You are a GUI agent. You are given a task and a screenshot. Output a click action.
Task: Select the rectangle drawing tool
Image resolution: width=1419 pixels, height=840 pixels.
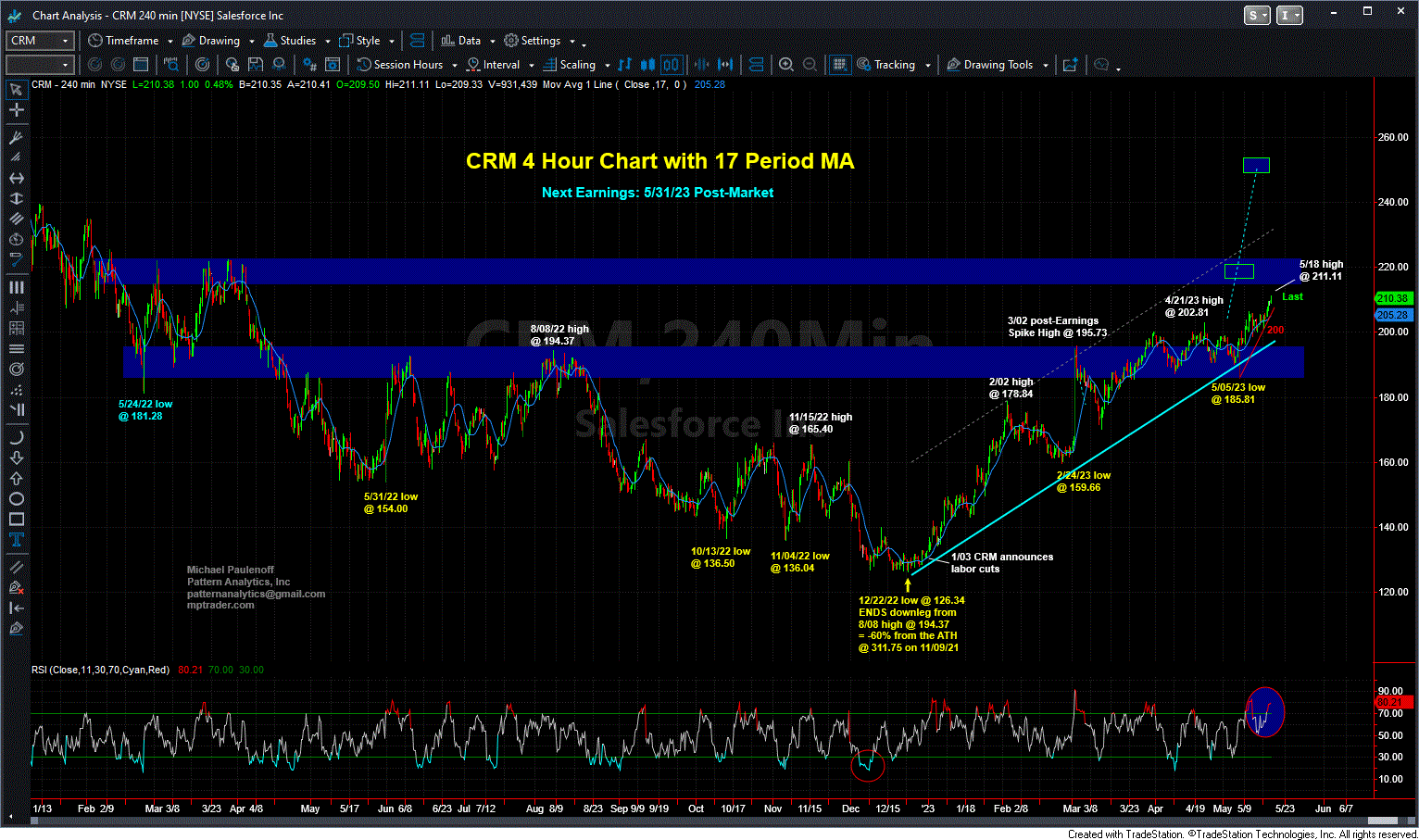click(16, 519)
